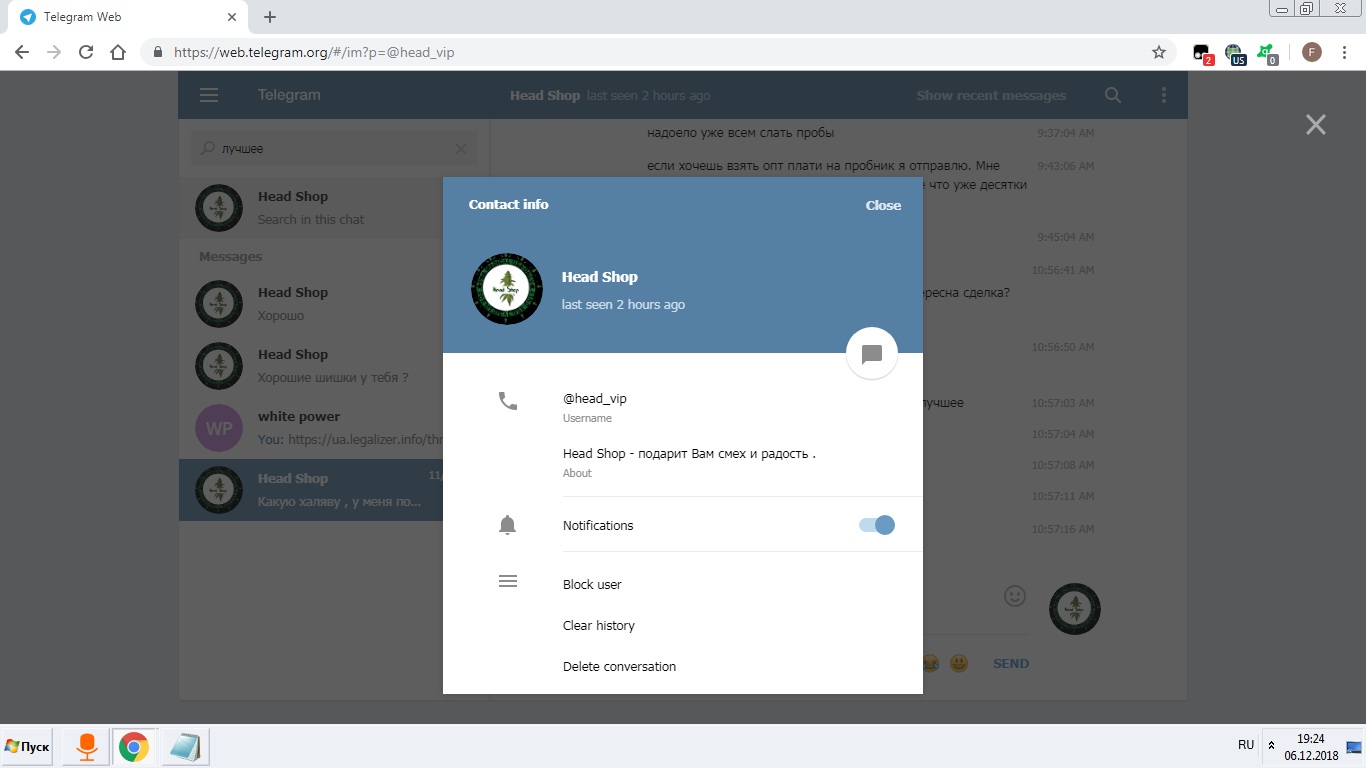Screen dimensions: 1366x768
Task: Click the RU language indicator
Action: [x=1246, y=745]
